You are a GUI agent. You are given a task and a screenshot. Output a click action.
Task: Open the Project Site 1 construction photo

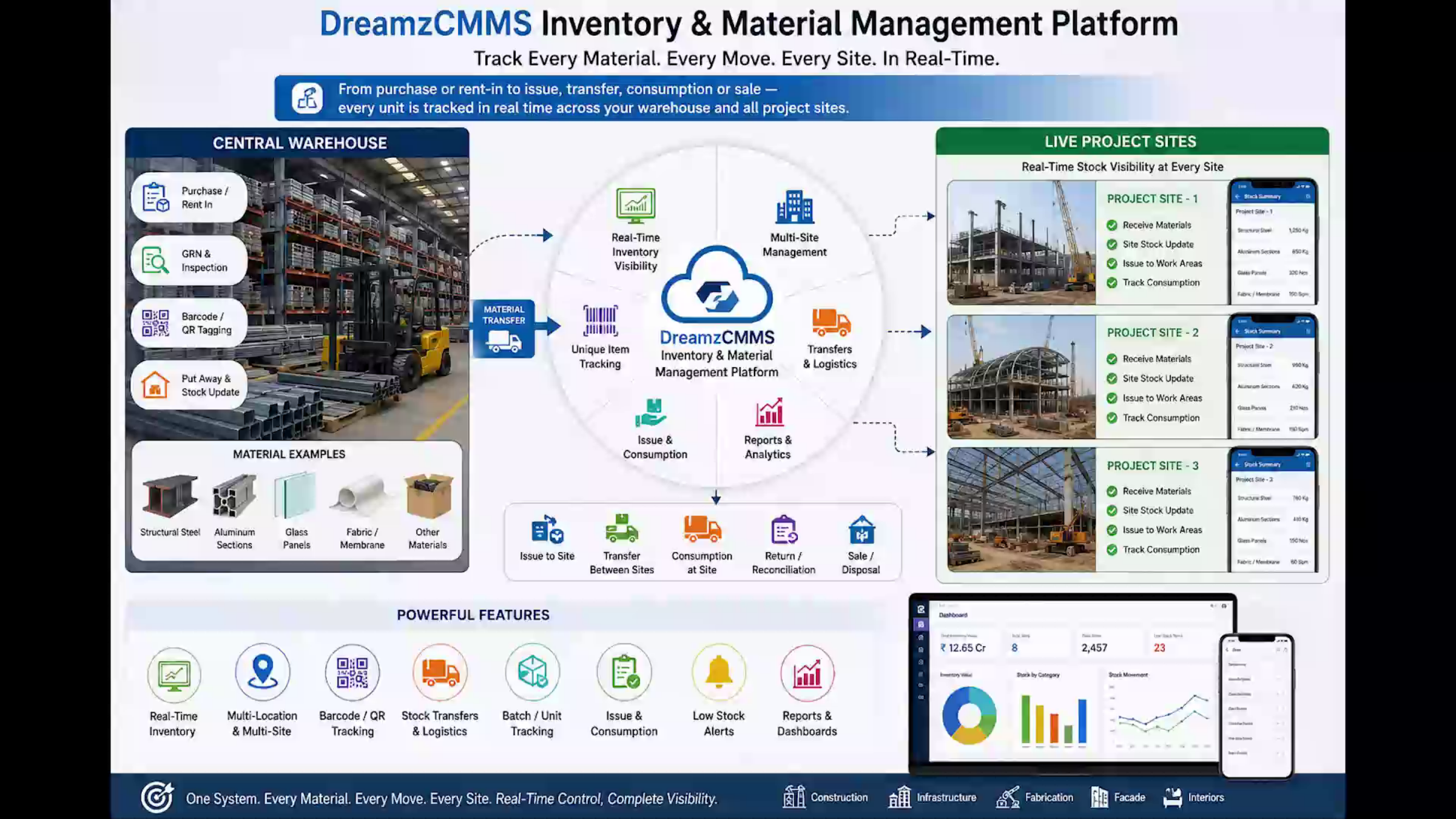click(x=1022, y=243)
